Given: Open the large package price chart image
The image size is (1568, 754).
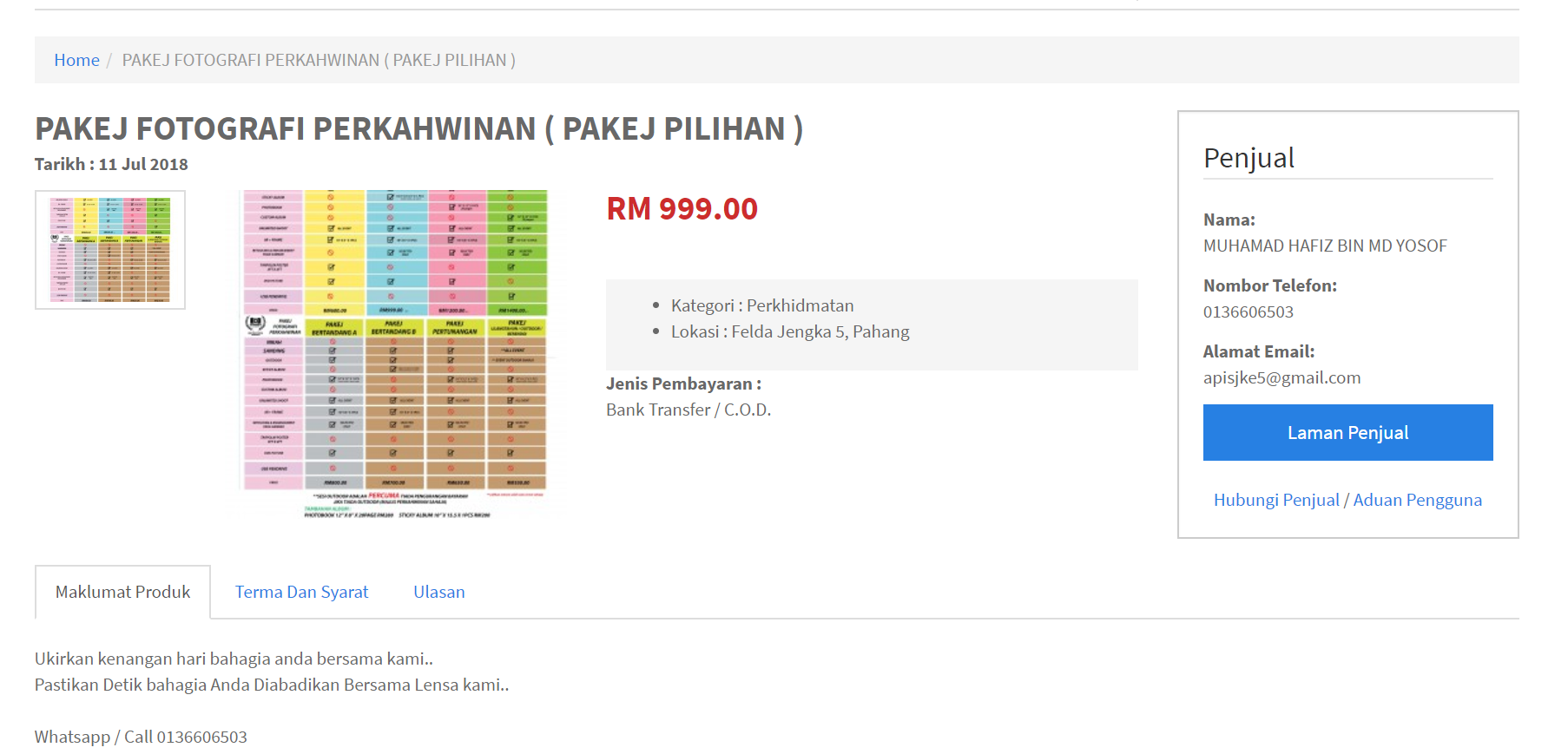Looking at the screenshot, I should [x=395, y=354].
